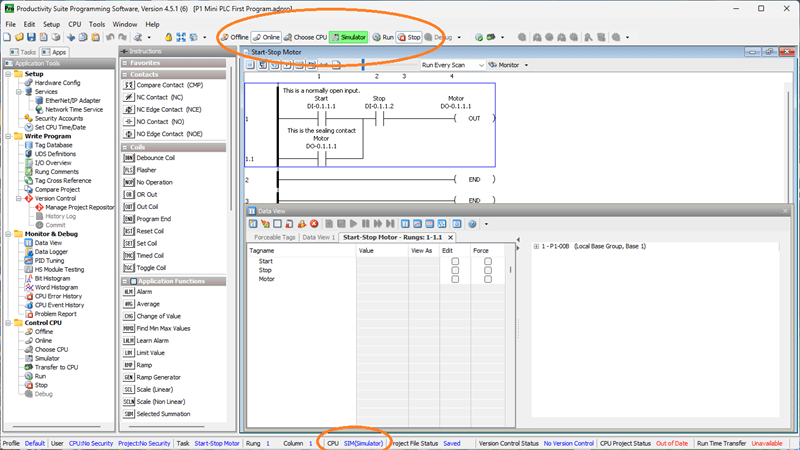Click the play icon in Data View toolbar

click(x=354, y=224)
